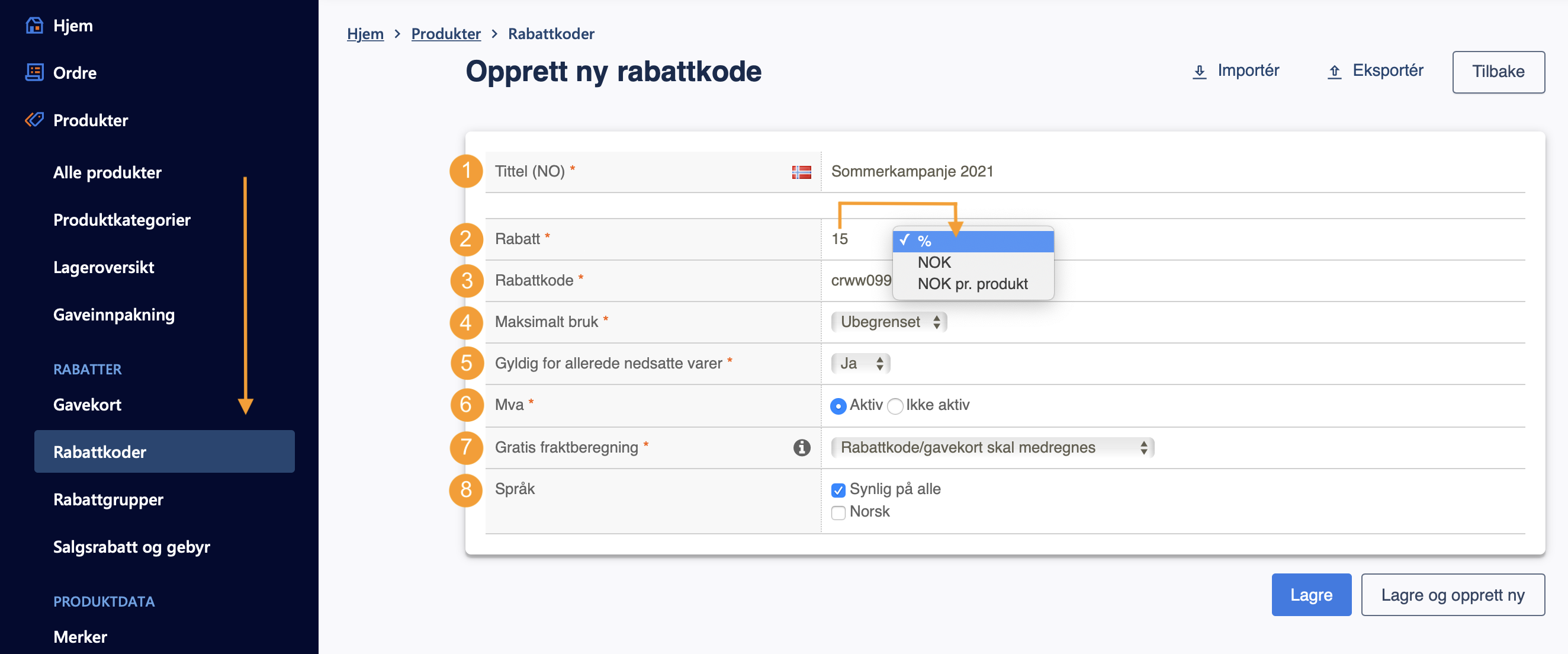Open Produkter in the sidebar
The width and height of the screenshot is (1568, 654).
(90, 120)
